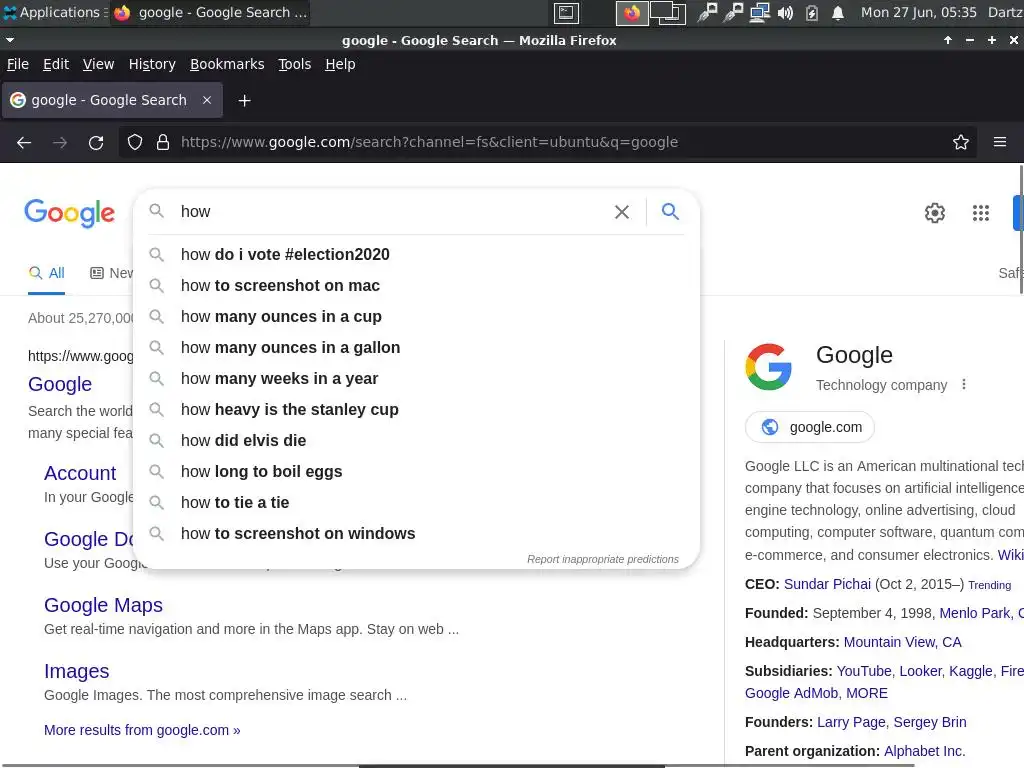
Task: Click the Firefox icon in the top panel
Action: (632, 12)
